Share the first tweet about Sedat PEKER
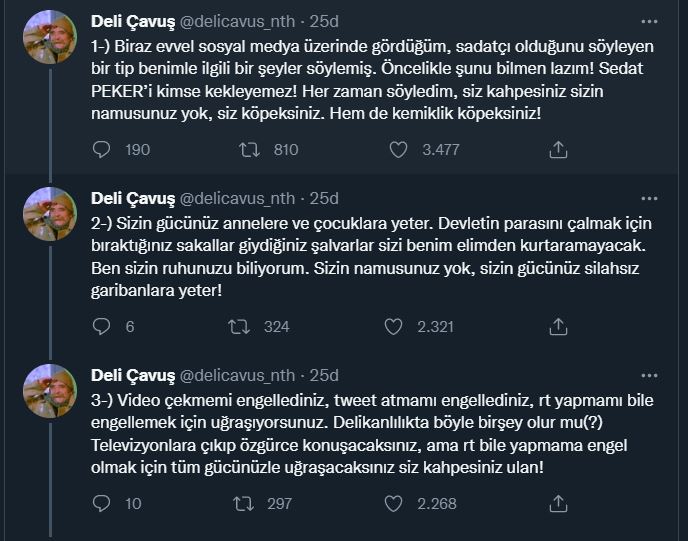The width and height of the screenshot is (688, 541). click(559, 150)
